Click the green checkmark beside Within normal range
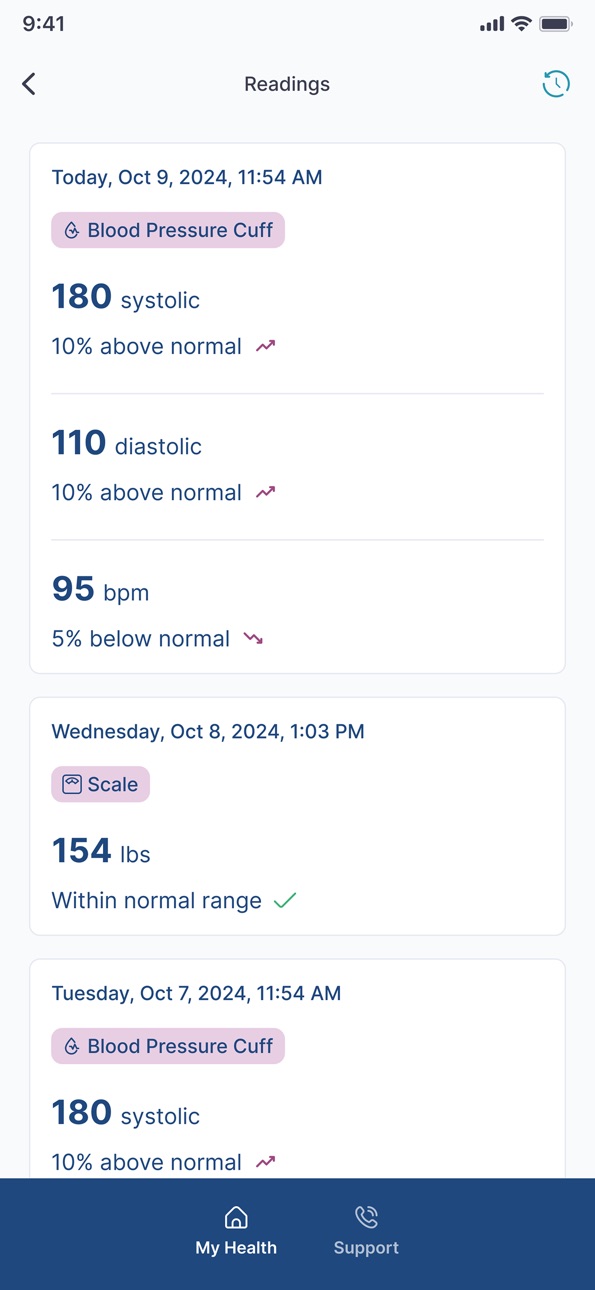The height and width of the screenshot is (1290, 595). point(285,900)
